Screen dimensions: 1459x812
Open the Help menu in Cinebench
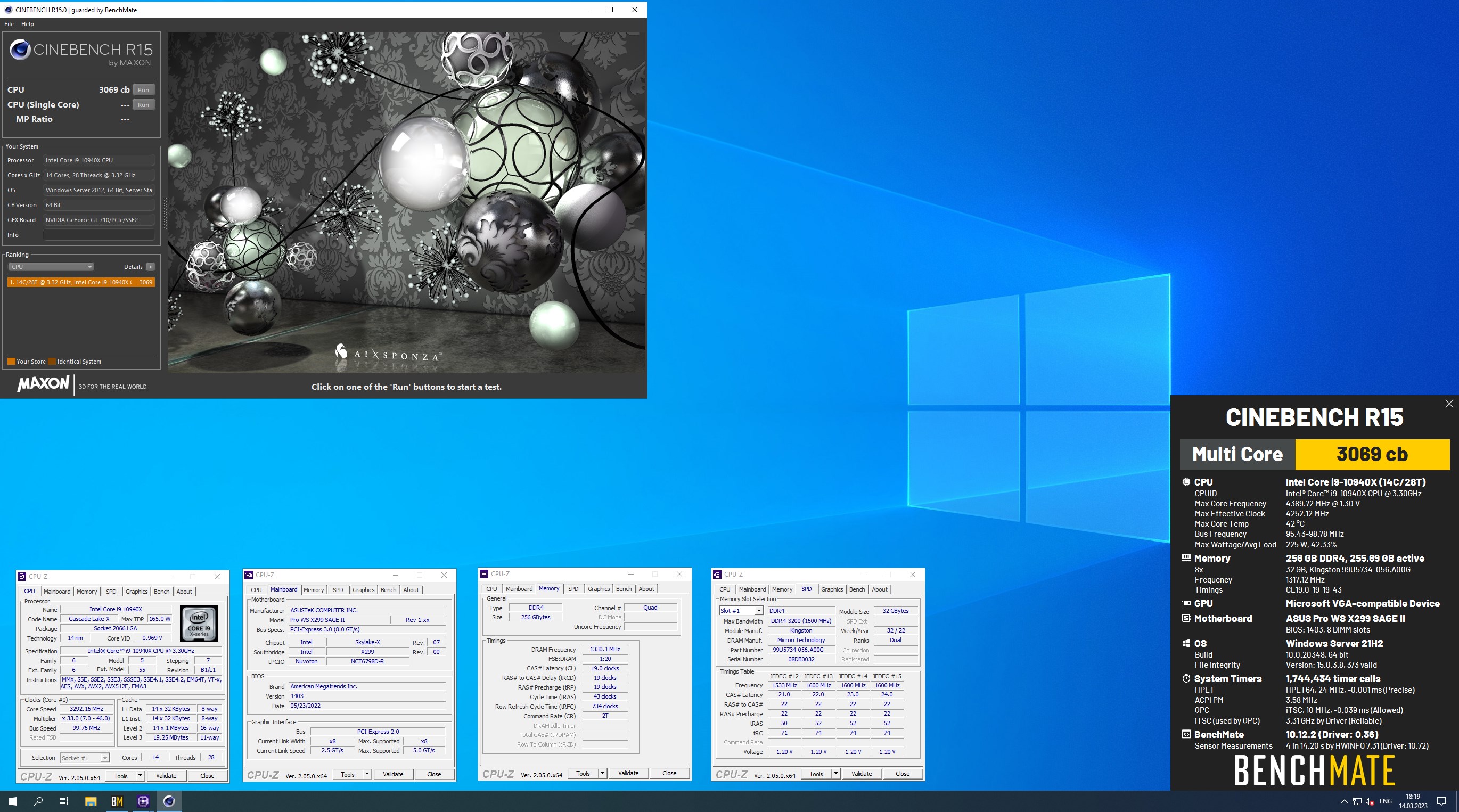pos(28,24)
